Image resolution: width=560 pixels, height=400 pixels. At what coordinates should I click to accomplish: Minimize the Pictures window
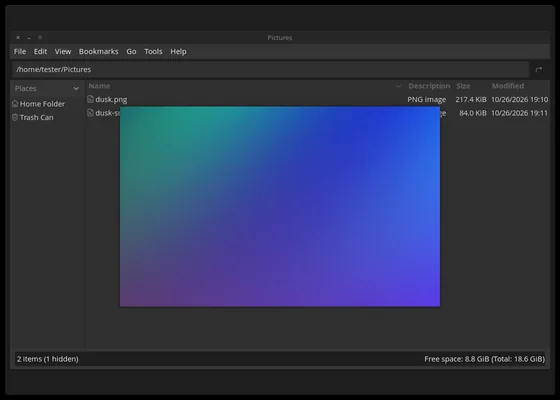(x=29, y=38)
